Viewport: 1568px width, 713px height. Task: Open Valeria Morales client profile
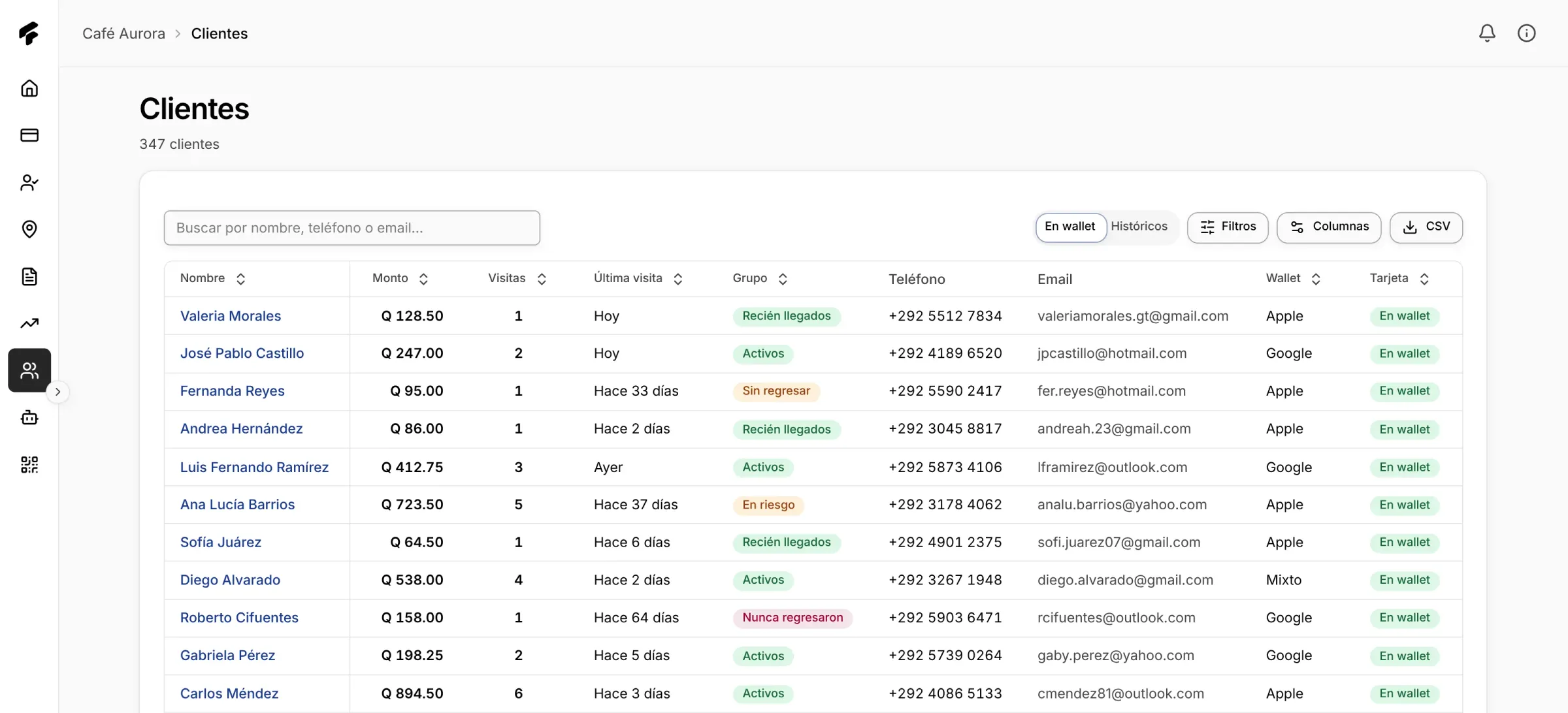point(231,316)
